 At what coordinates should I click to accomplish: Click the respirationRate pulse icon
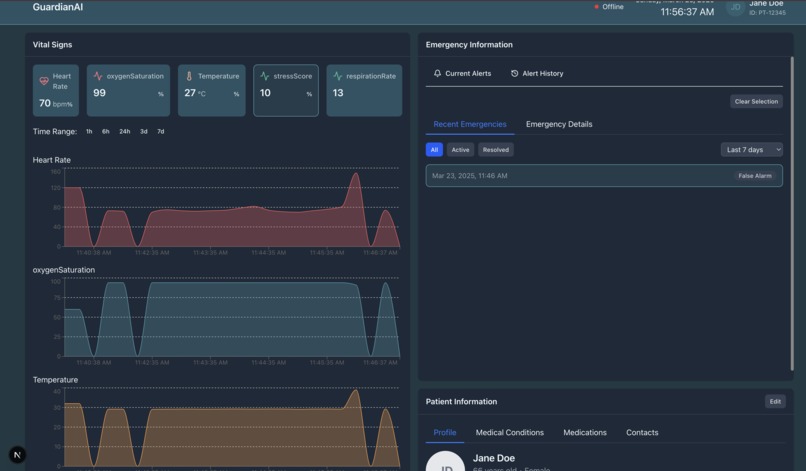pyautogui.click(x=337, y=76)
